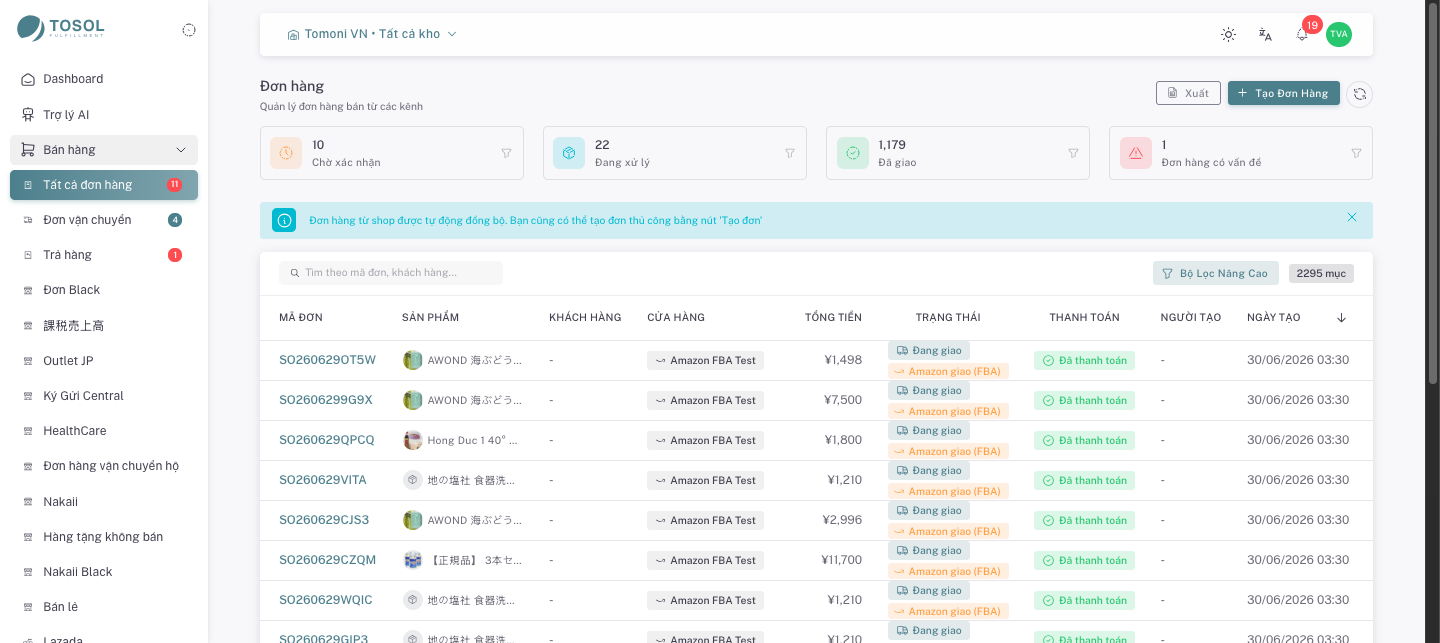Focus the order search field
The width and height of the screenshot is (1440, 643).
coord(391,273)
